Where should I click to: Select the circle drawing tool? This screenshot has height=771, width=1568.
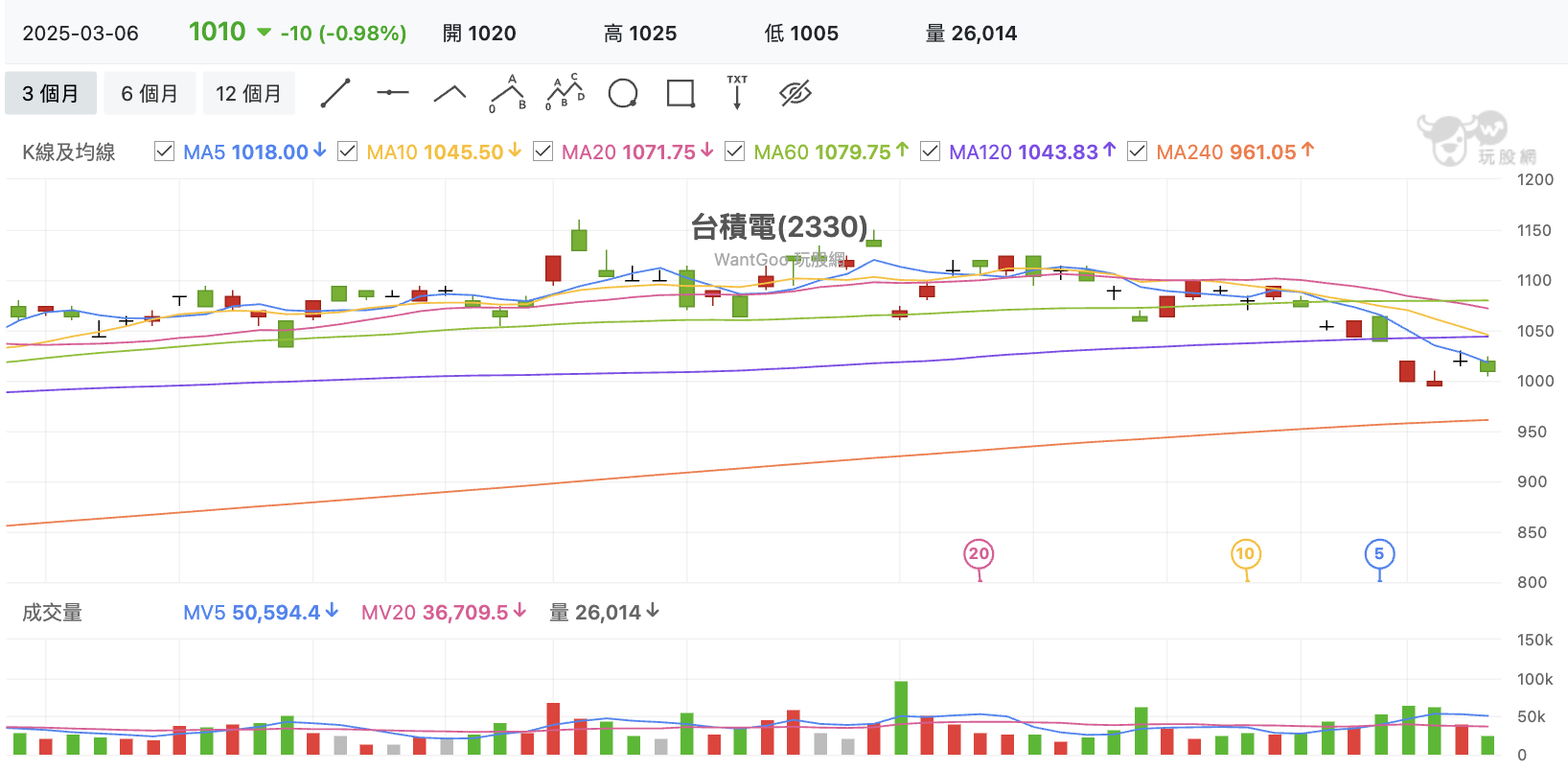[623, 94]
